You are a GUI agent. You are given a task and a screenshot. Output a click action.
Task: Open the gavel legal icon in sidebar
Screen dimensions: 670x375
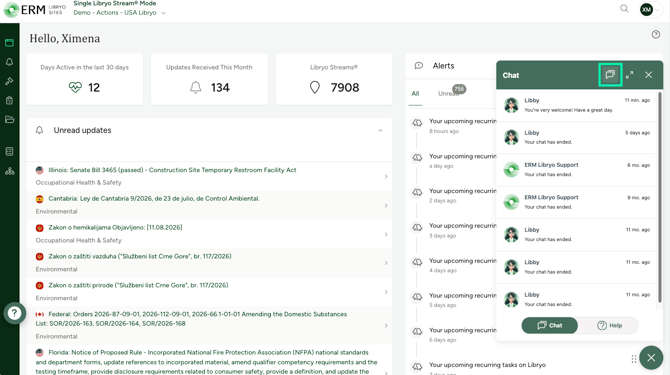pyautogui.click(x=9, y=81)
